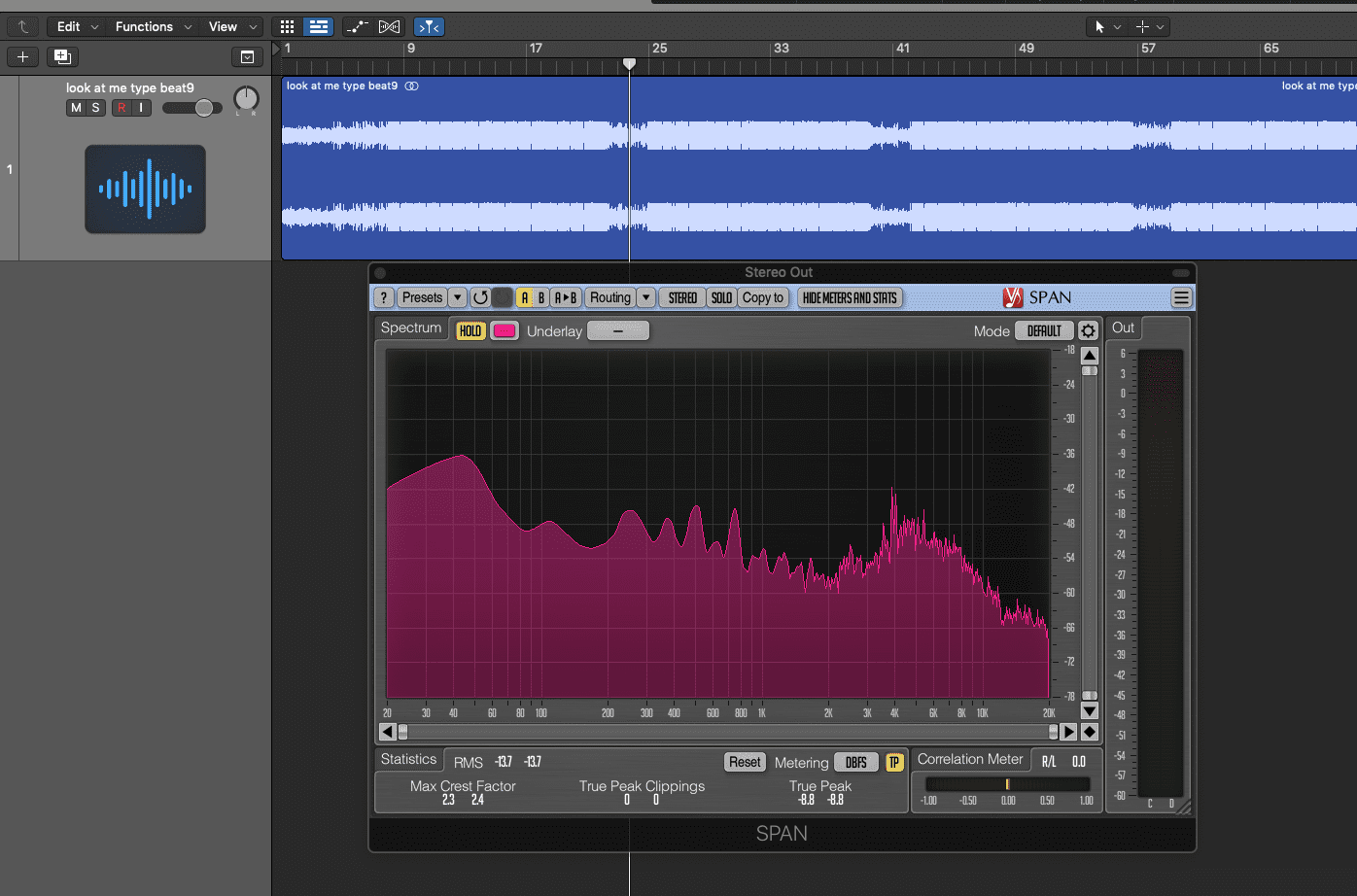Select the audio waveform track icon
Viewport: 1357px width, 896px height.
145,189
